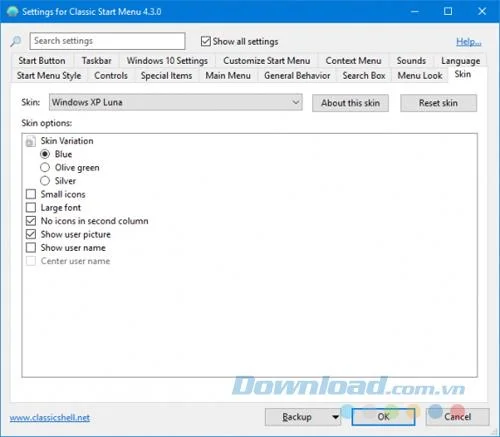Viewport: 500px width, 437px height.
Task: Toggle the Show user name checkbox
Action: click(x=31, y=247)
